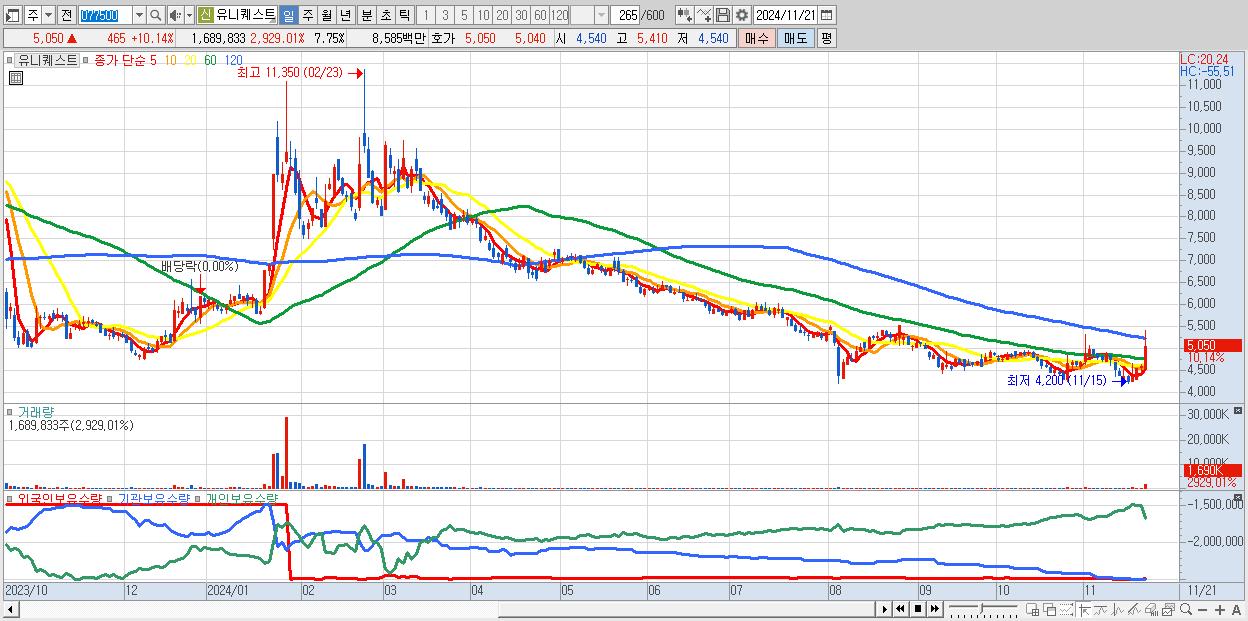Click the green 신 badge icon
Image resolution: width=1248 pixels, height=621 pixels.
pyautogui.click(x=204, y=15)
